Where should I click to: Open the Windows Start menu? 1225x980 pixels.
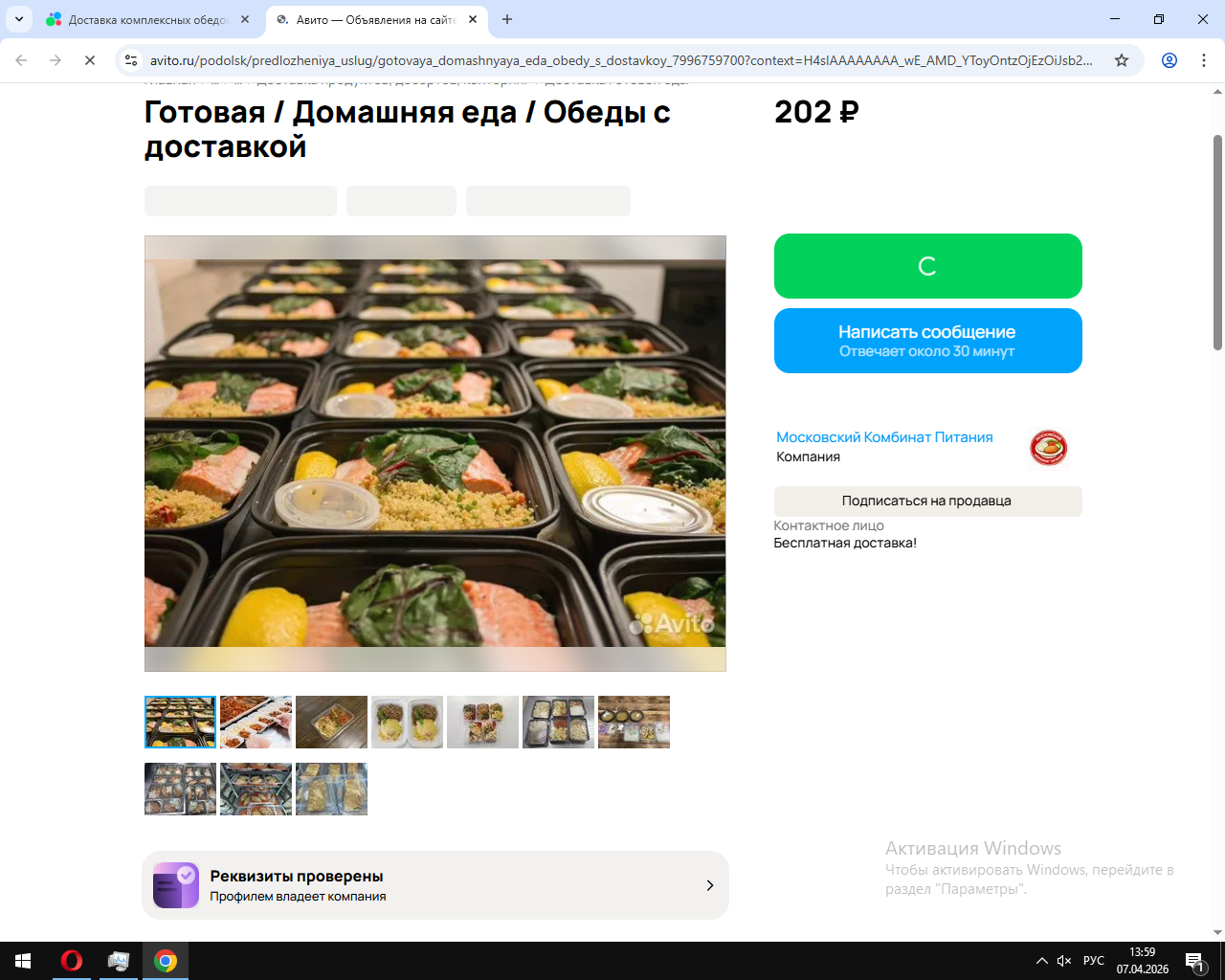click(x=23, y=961)
